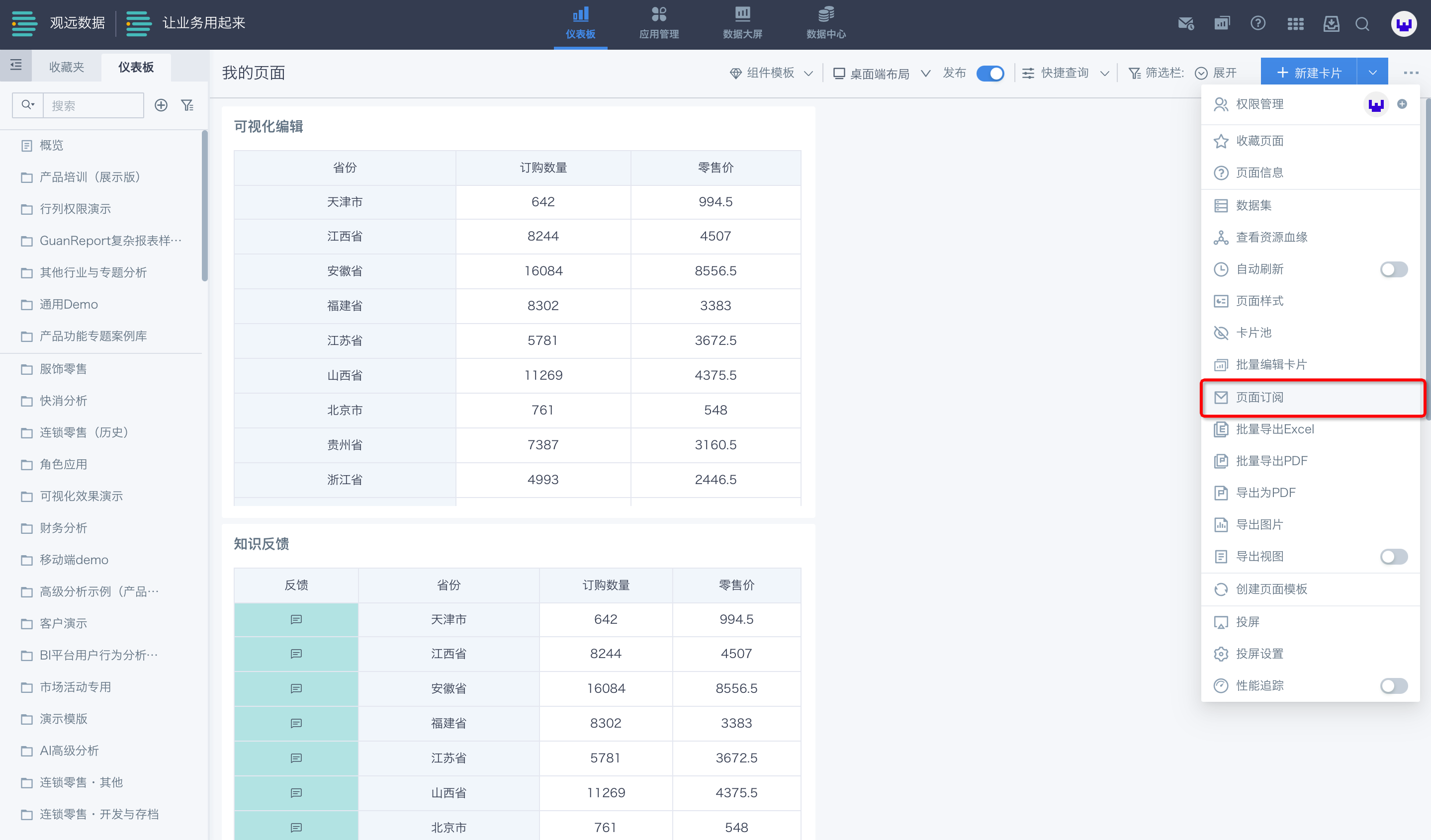Click the sidebar filter icon beside search
The image size is (1431, 840).
[x=187, y=105]
